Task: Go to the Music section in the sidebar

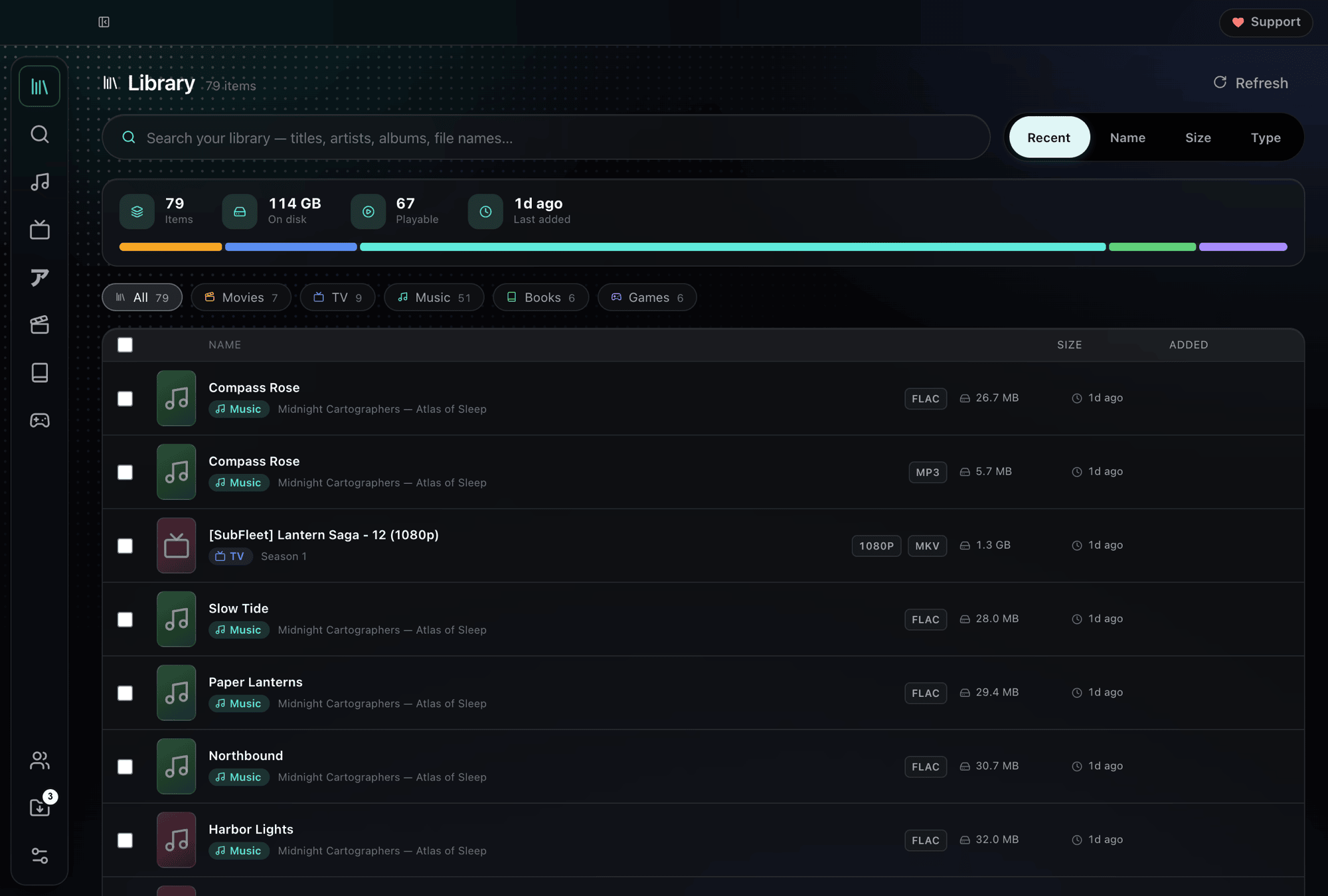Action: (x=40, y=182)
